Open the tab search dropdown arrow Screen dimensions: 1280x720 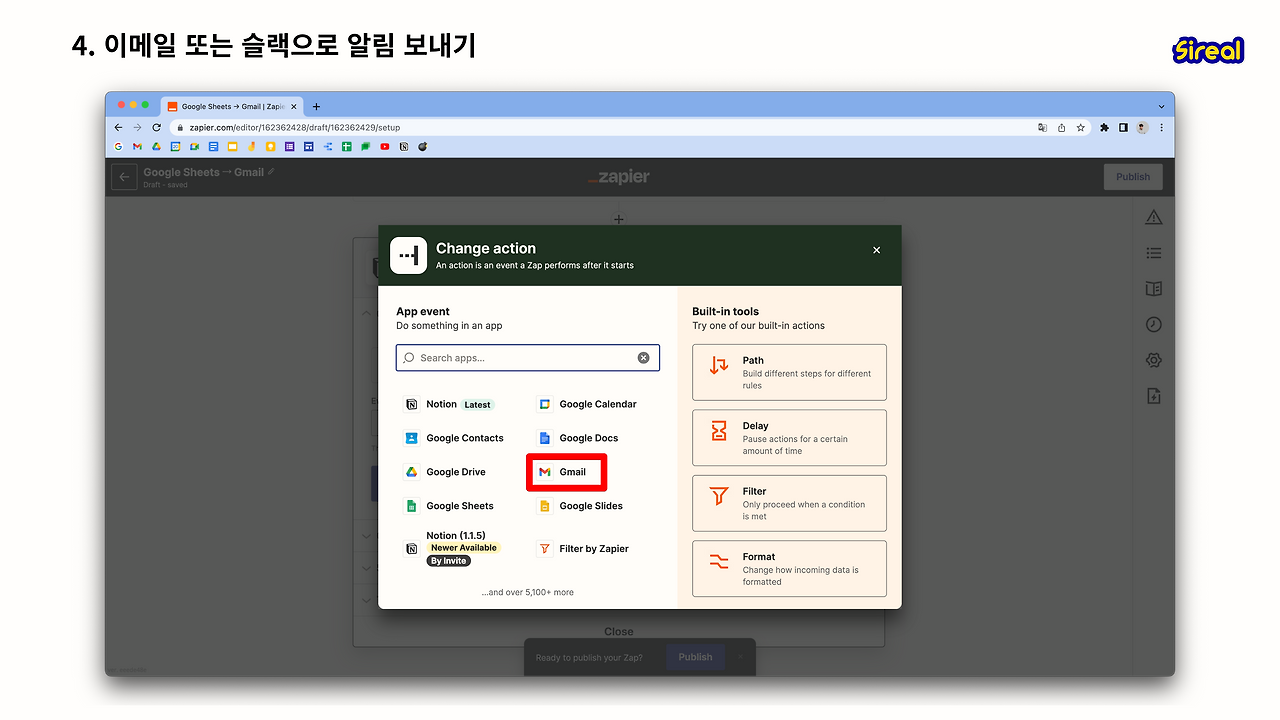(1161, 107)
